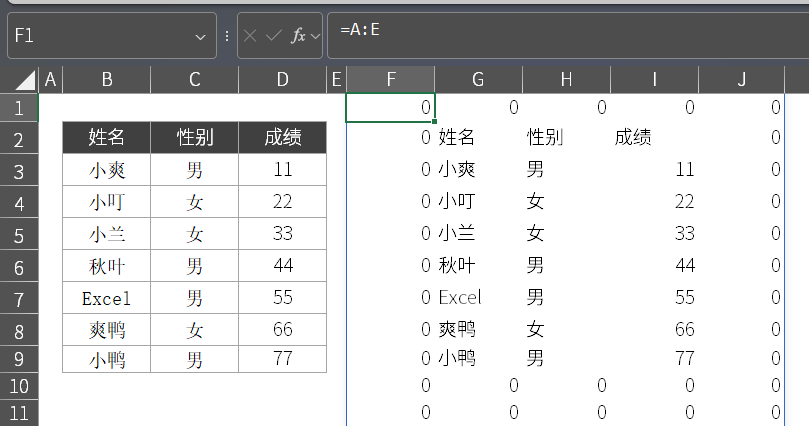Screen dimensions: 809x426
Task: Select cell 小叮 in column B
Action: point(107,202)
